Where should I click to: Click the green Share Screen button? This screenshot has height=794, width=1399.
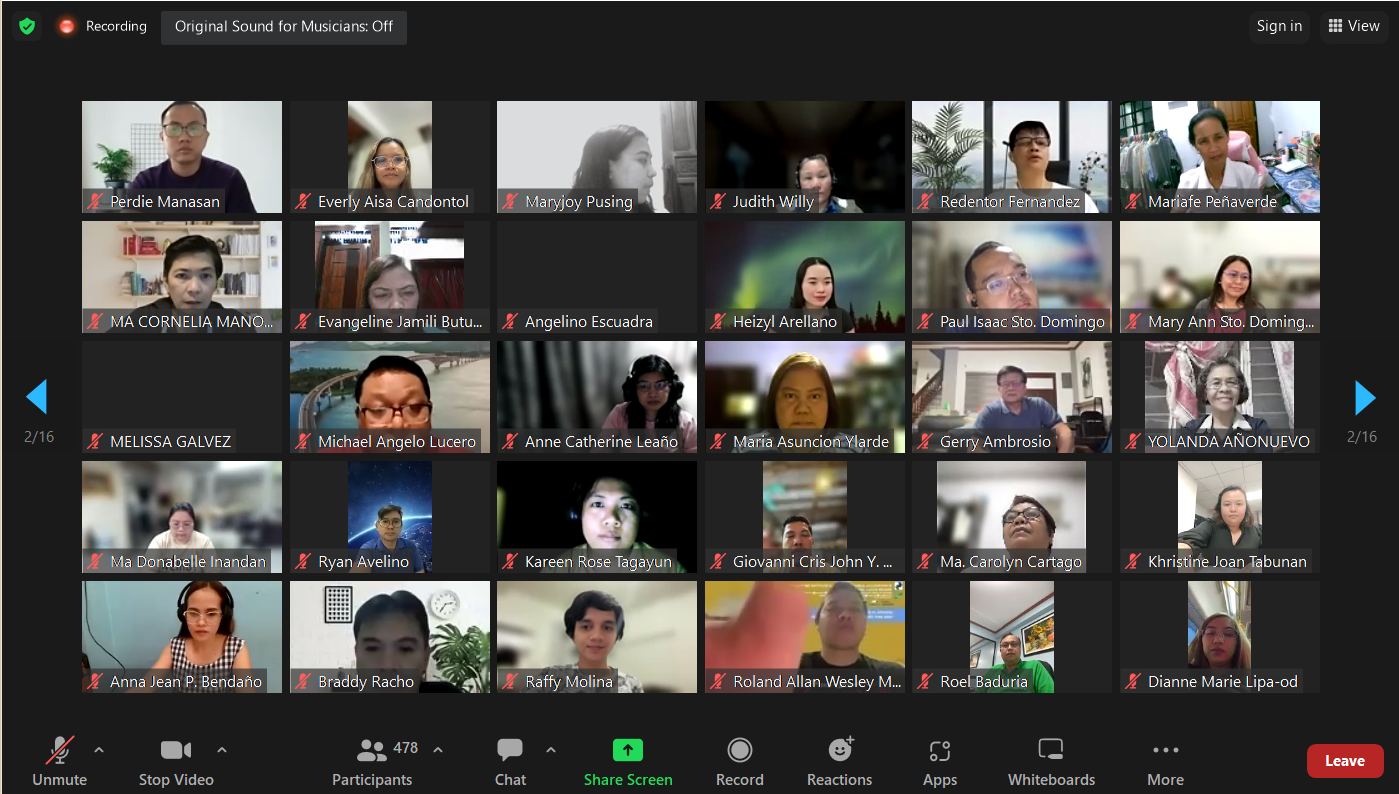point(628,762)
